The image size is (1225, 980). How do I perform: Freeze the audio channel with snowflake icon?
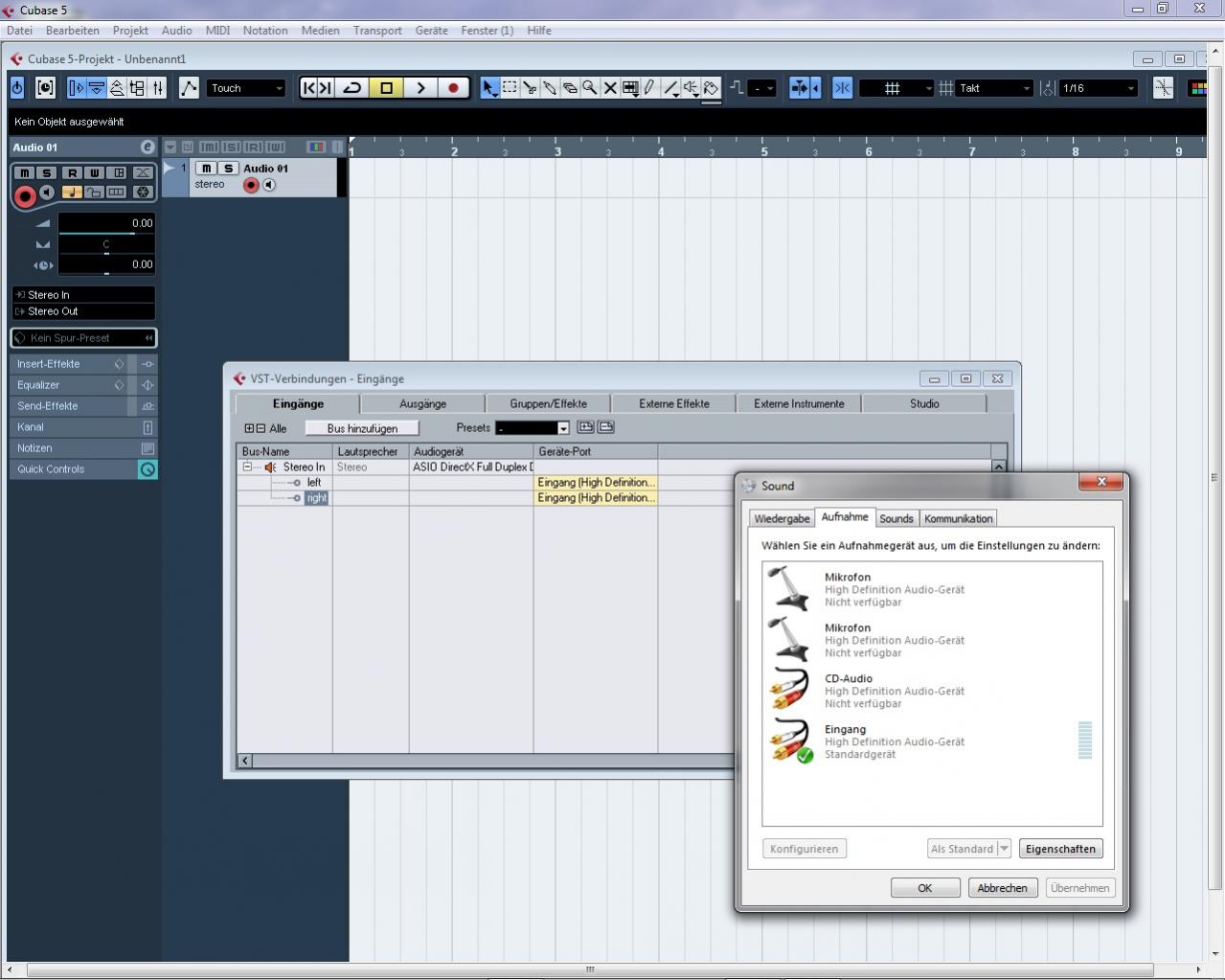[143, 192]
